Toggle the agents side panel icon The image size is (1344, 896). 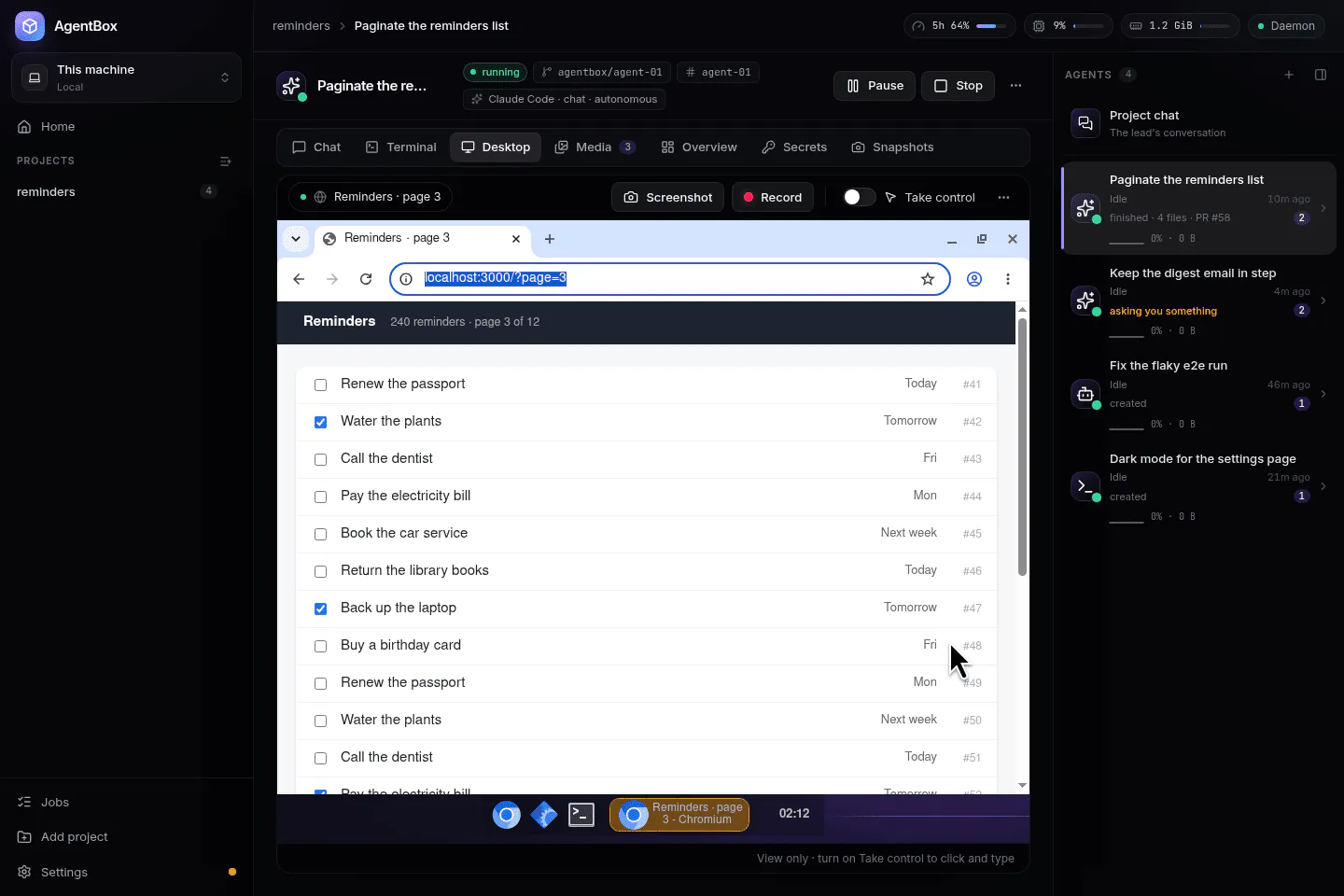coord(1321,75)
